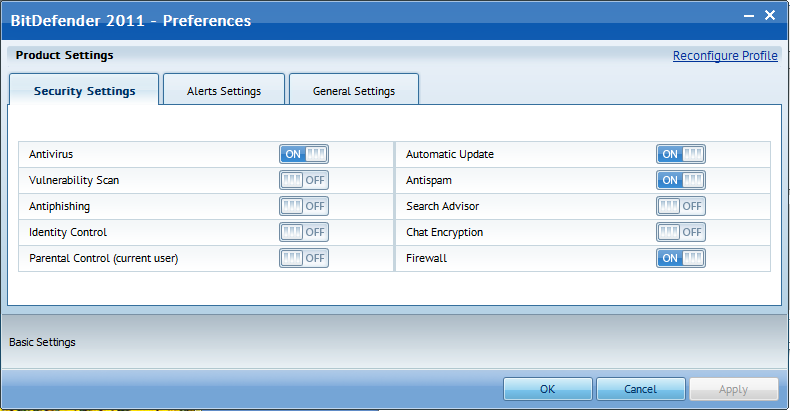Click the Antispam label

coord(429,180)
